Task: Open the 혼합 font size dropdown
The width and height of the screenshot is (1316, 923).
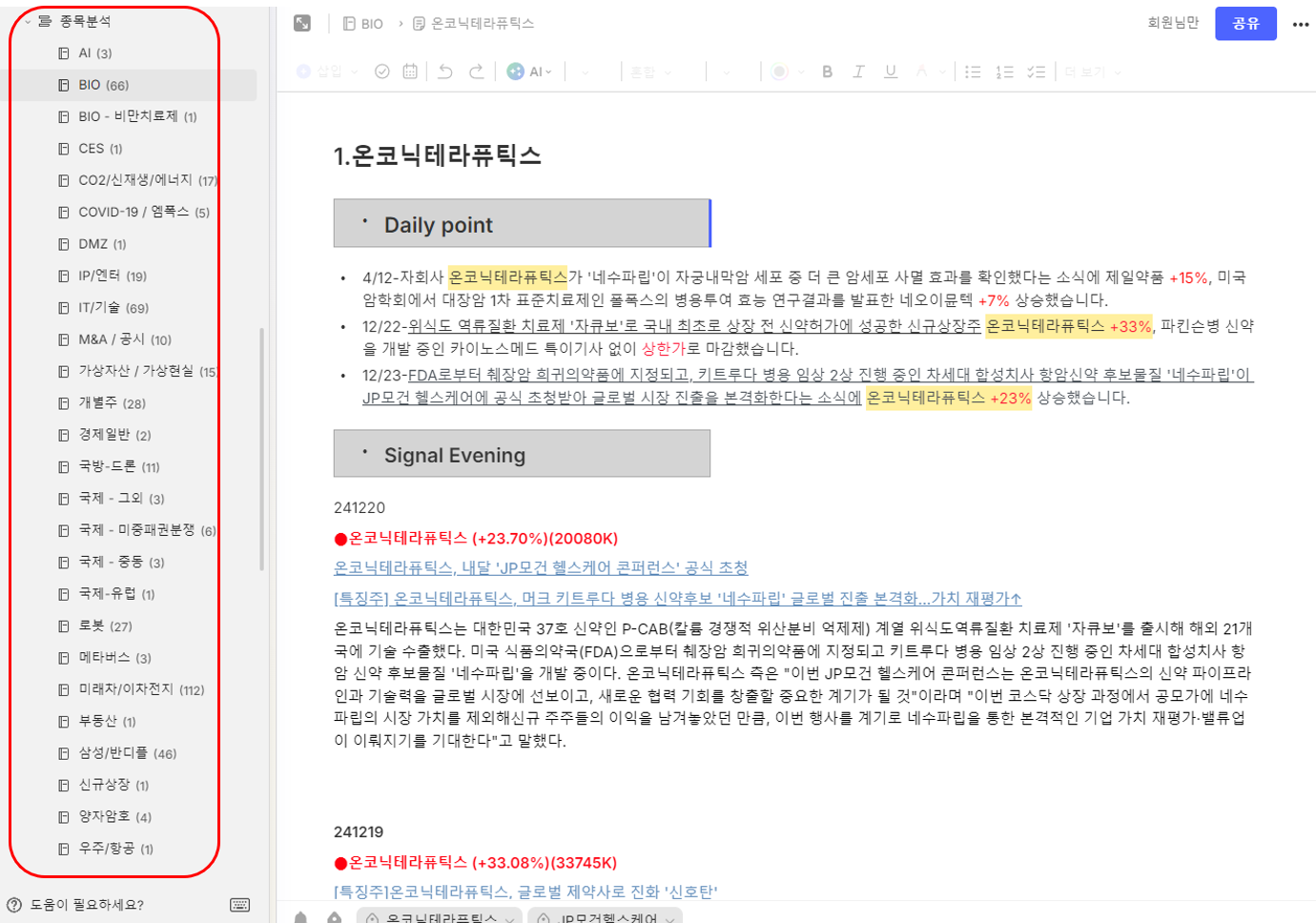Action: (652, 72)
